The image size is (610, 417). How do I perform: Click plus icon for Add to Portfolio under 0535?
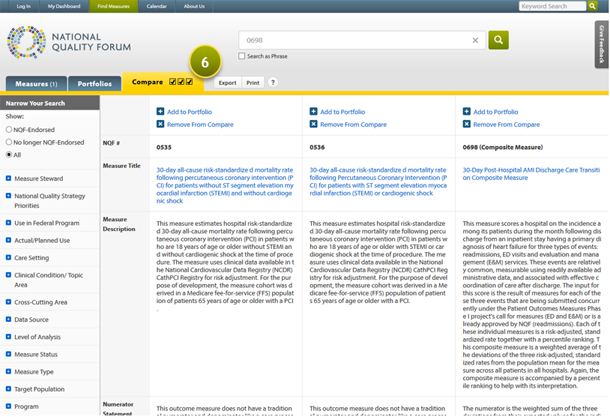pos(160,111)
